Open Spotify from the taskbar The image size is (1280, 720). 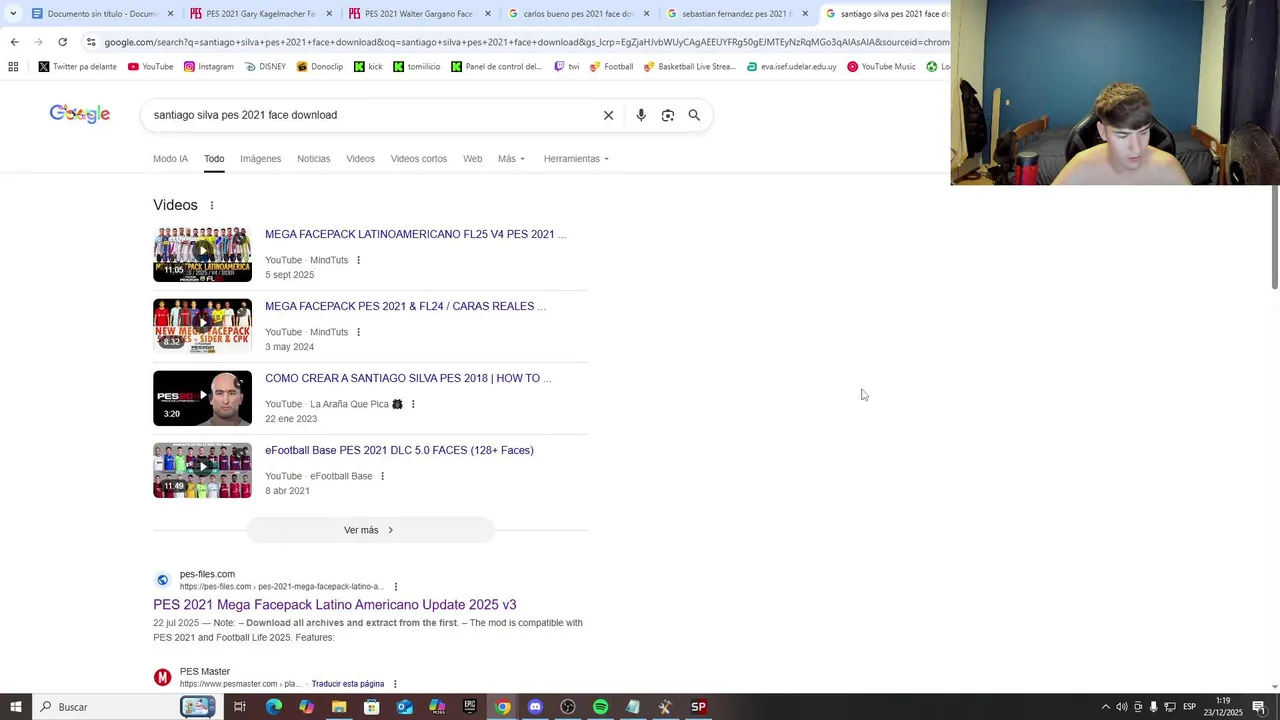tap(600, 707)
